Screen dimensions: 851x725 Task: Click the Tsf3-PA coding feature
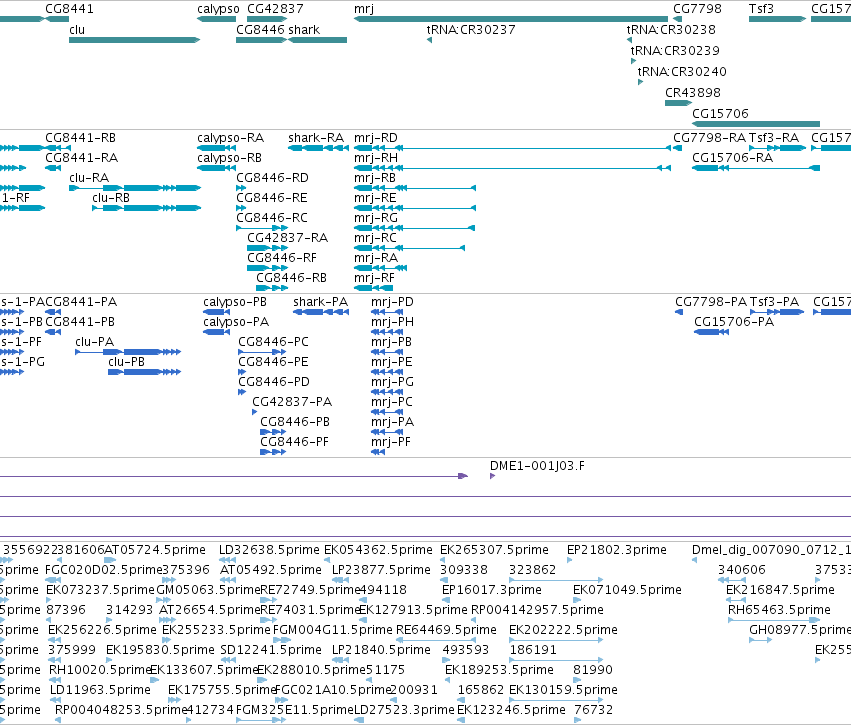777,312
